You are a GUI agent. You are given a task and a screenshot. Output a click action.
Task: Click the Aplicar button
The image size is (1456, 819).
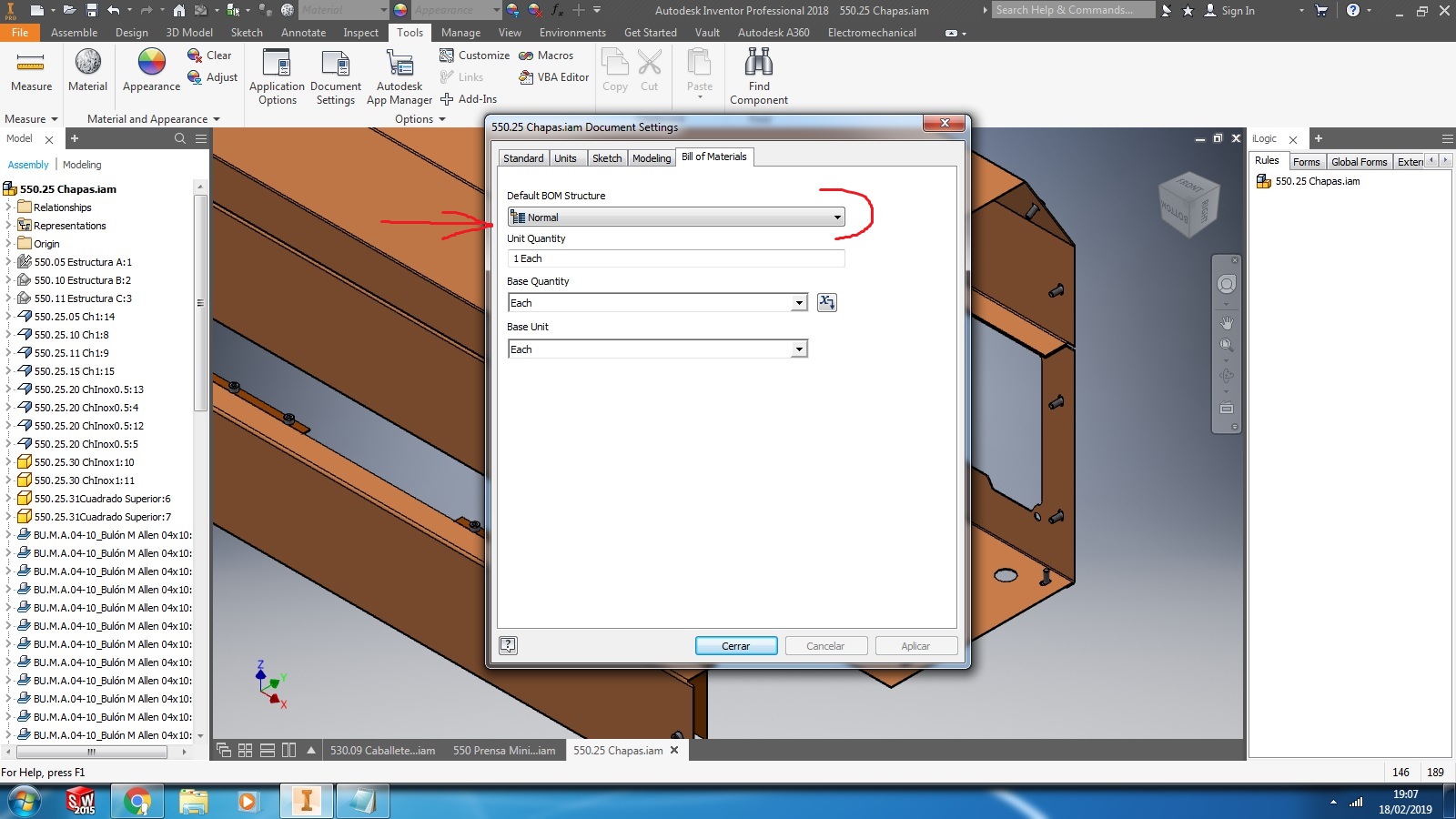pos(915,645)
